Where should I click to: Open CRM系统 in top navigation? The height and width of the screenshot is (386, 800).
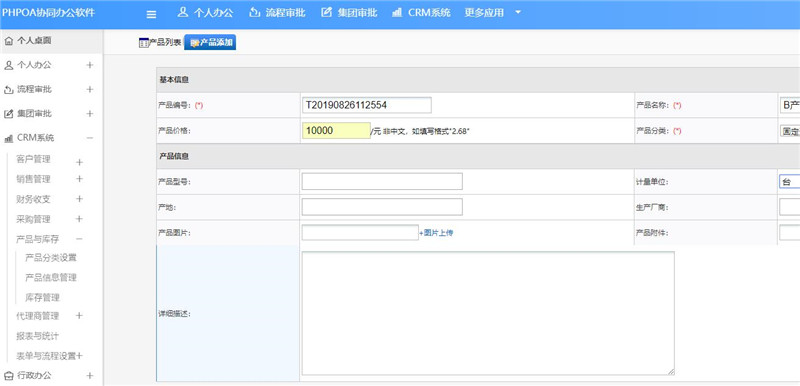pos(421,13)
